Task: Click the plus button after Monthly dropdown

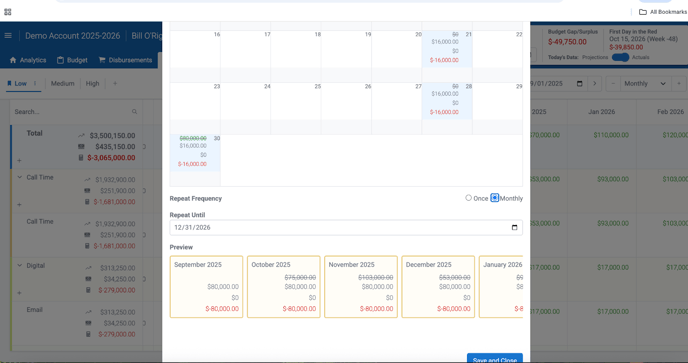Action: [x=679, y=83]
